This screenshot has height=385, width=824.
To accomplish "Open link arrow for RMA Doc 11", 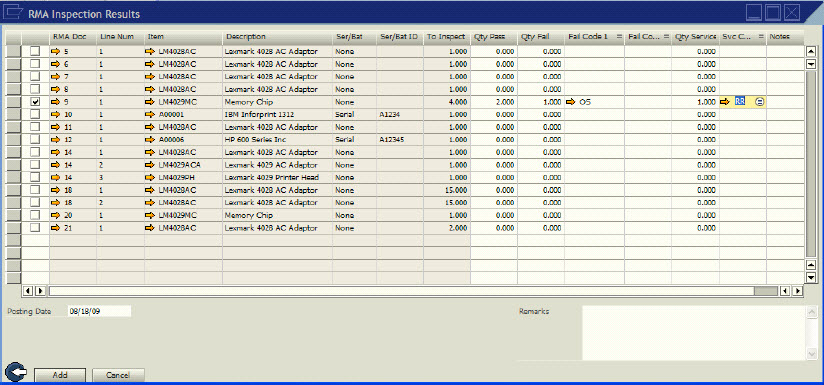I will coord(56,127).
